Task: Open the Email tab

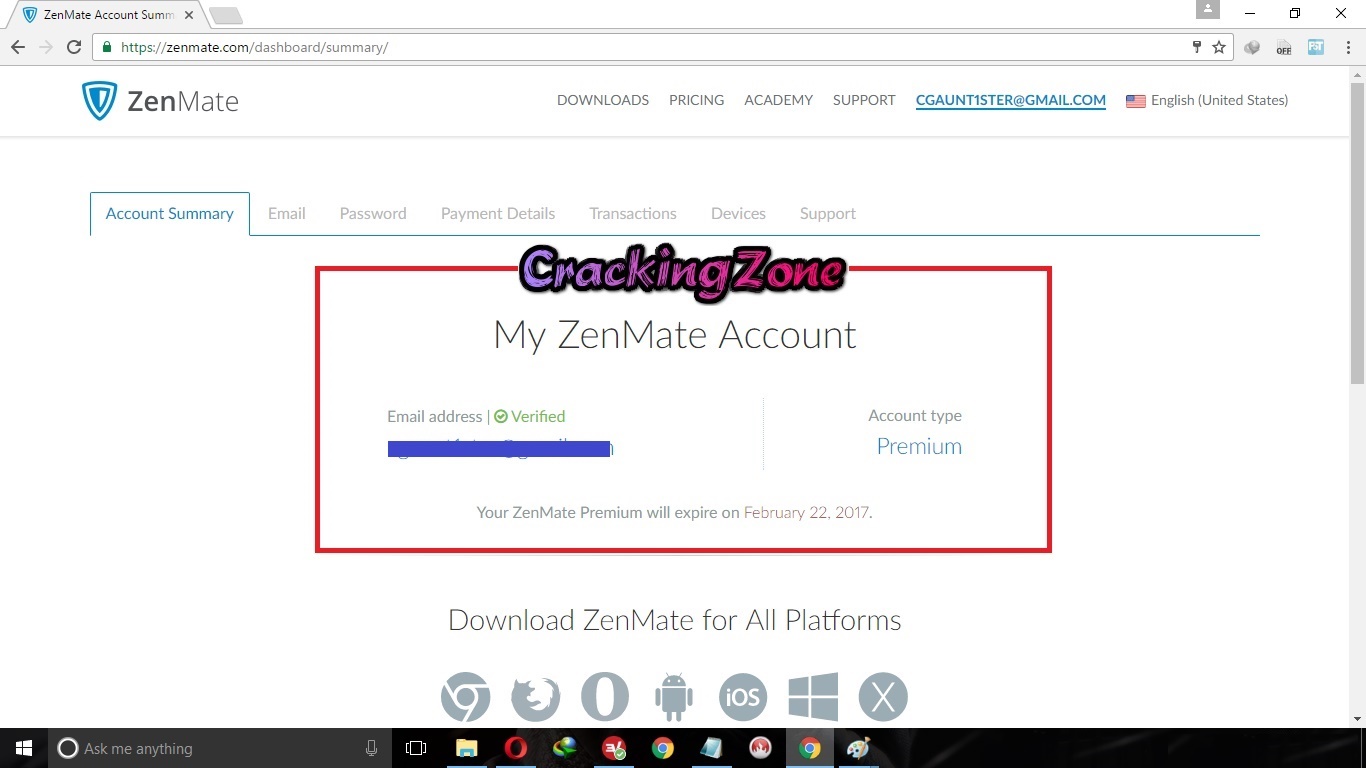Action: point(287,214)
